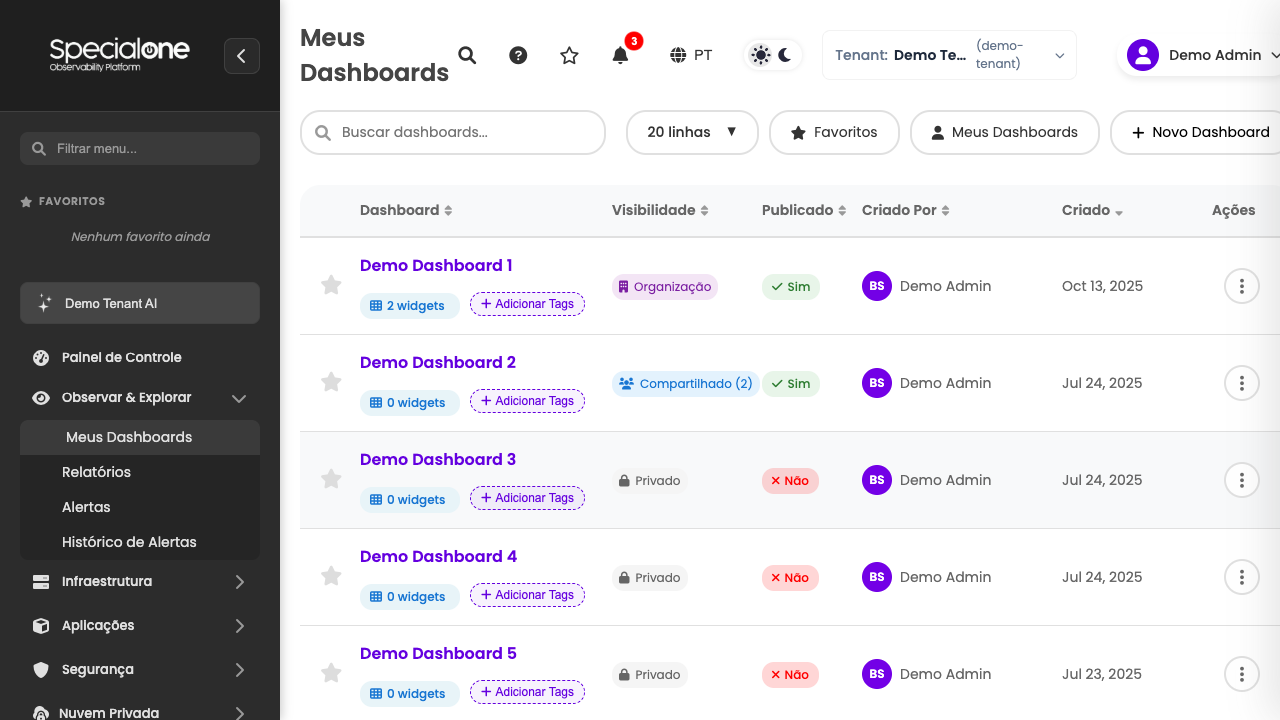
Task: Click the Meus Dashboards filter button
Action: pyautogui.click(x=1004, y=132)
